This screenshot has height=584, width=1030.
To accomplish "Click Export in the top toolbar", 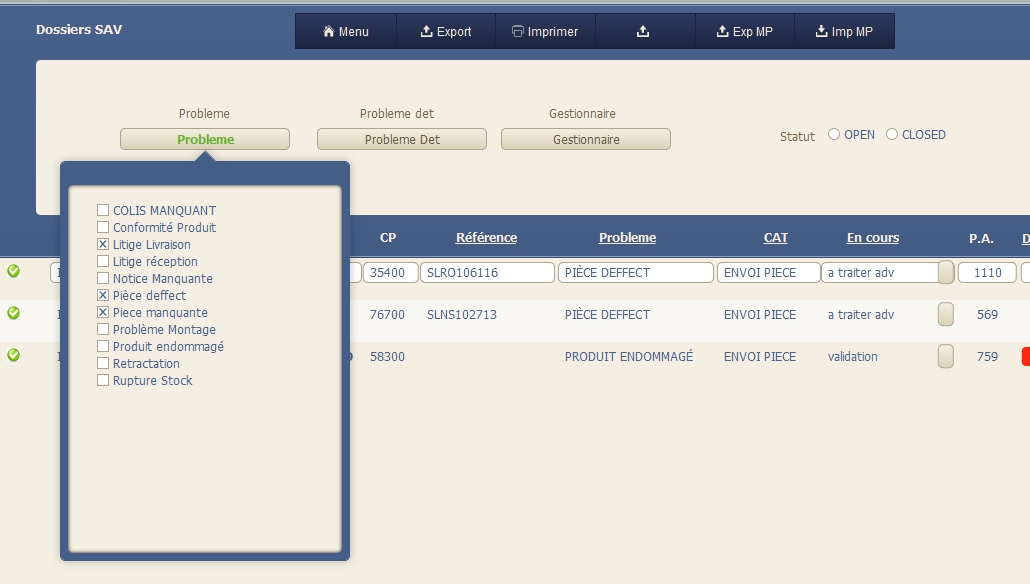I will coord(446,31).
